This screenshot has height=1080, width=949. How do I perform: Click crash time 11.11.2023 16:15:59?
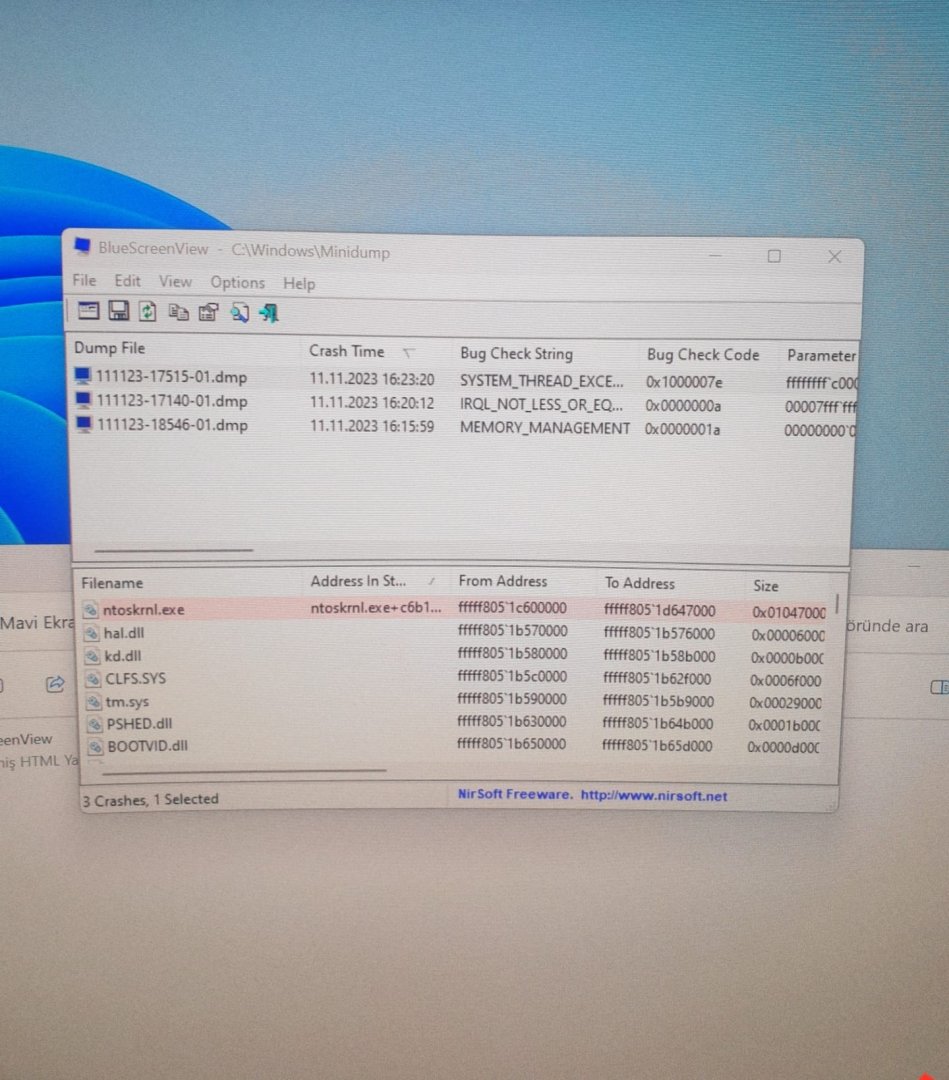pyautogui.click(x=372, y=426)
